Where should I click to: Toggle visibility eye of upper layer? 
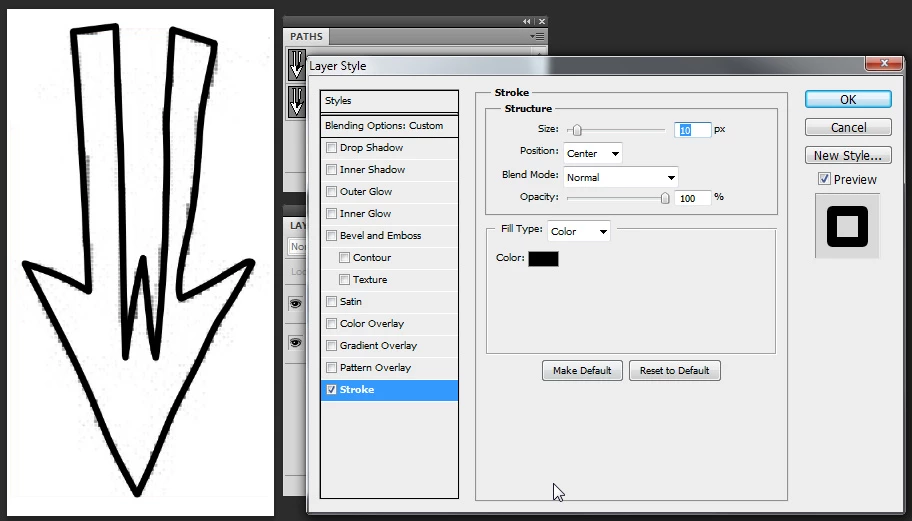coord(295,304)
